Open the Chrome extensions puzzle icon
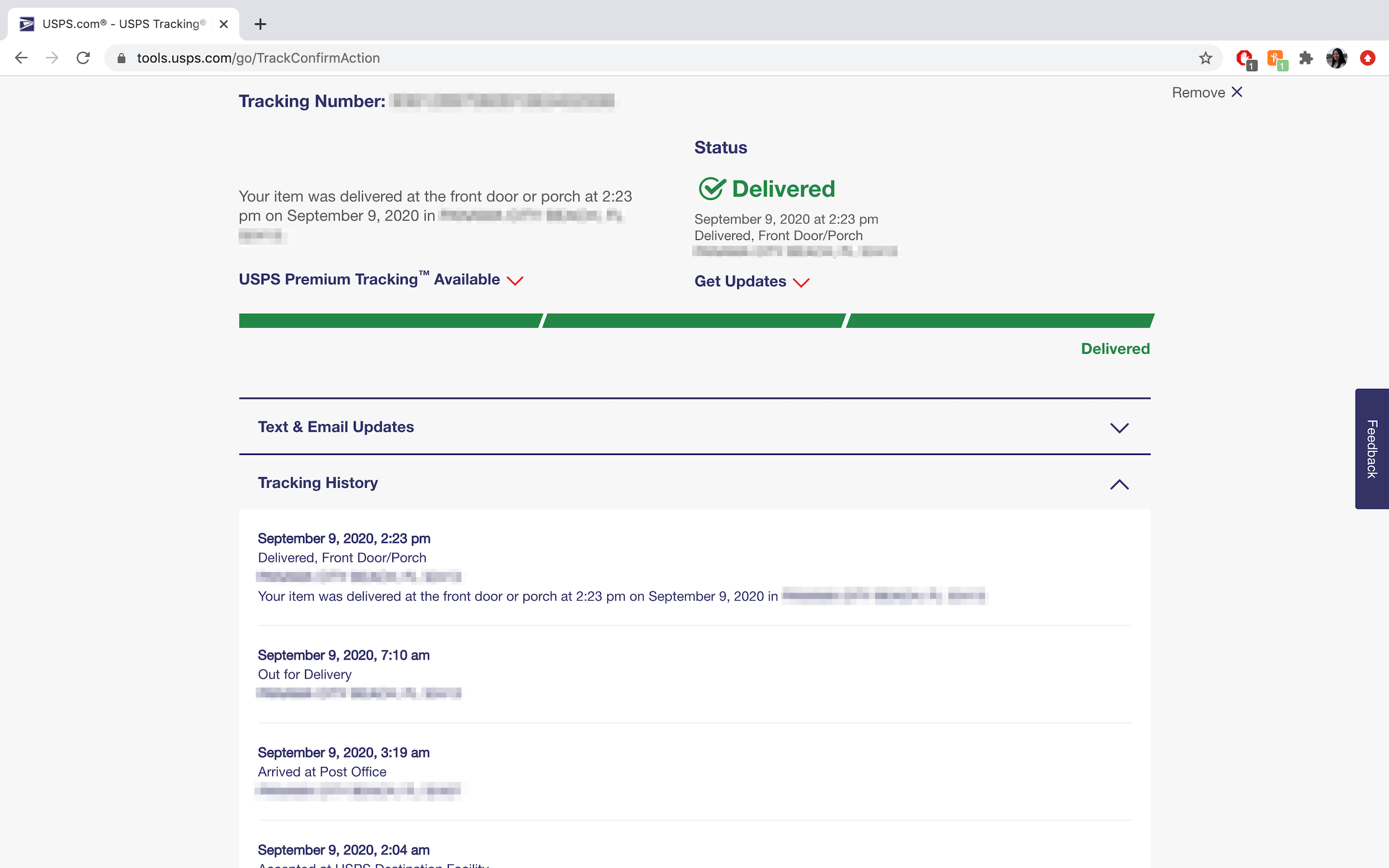 [1306, 58]
